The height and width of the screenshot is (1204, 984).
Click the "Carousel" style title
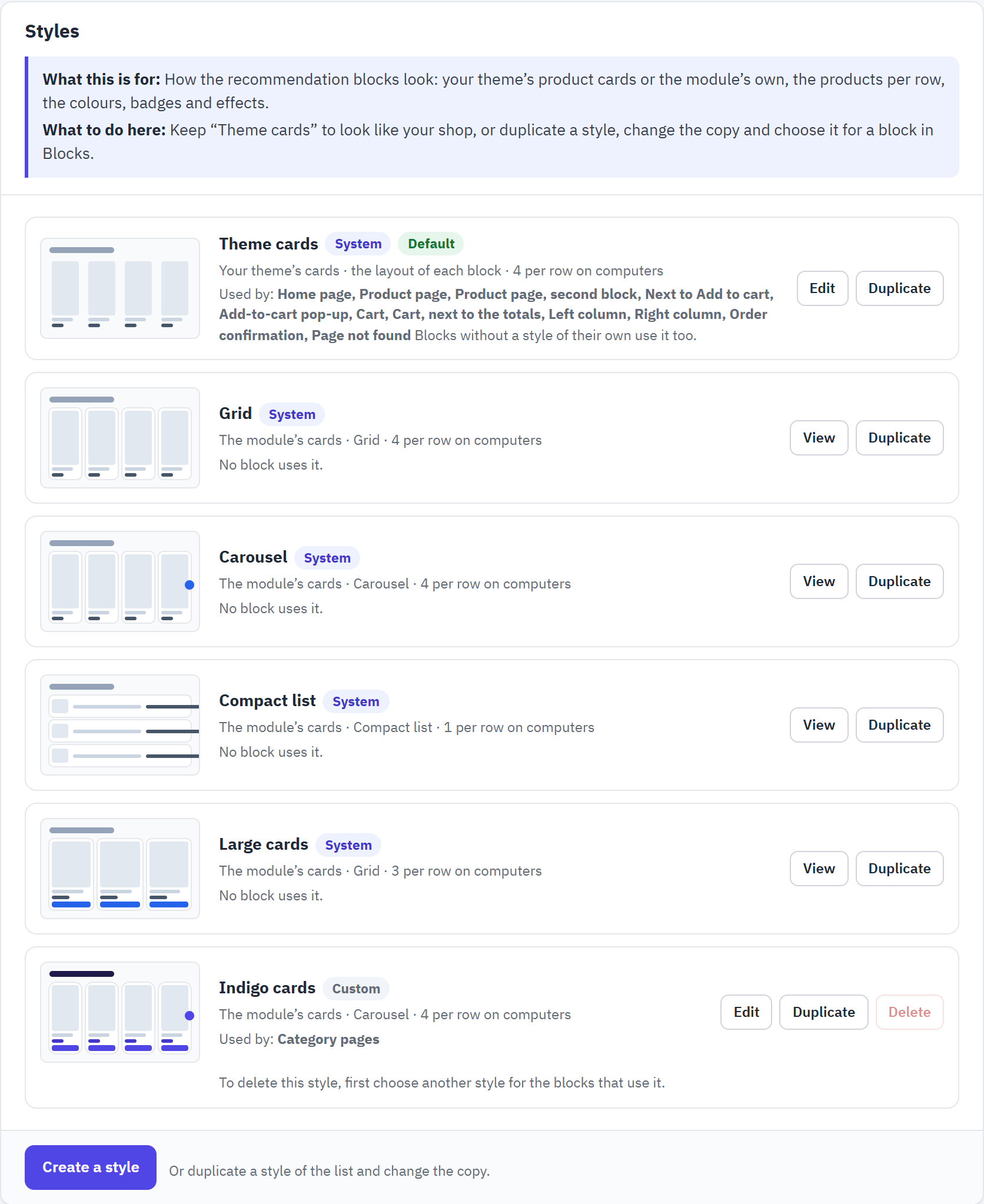[253, 557]
